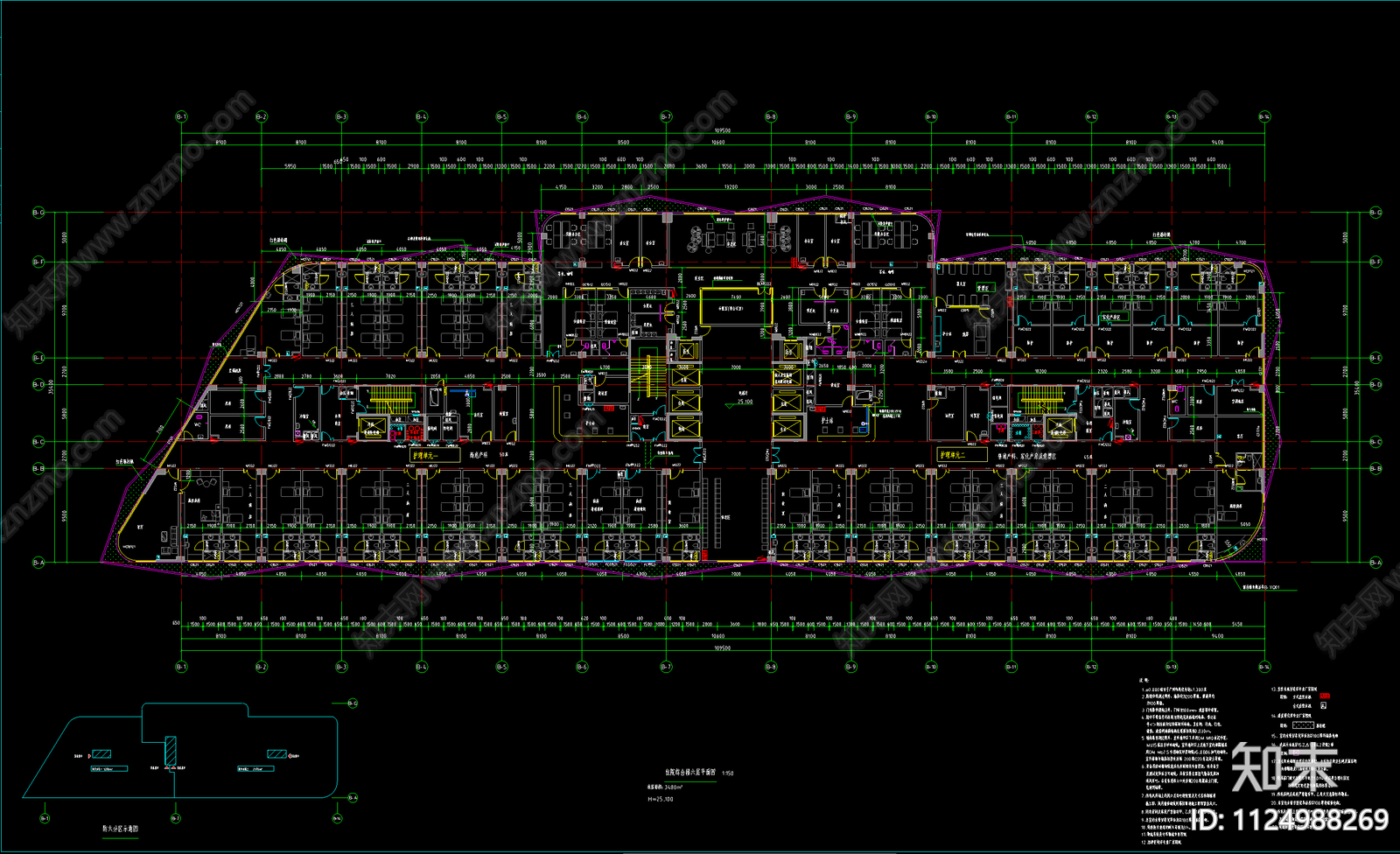Viewport: 1400px width, 854px height.
Task: Click the '防火分区示意图' key plan caption
Action: [x=121, y=829]
